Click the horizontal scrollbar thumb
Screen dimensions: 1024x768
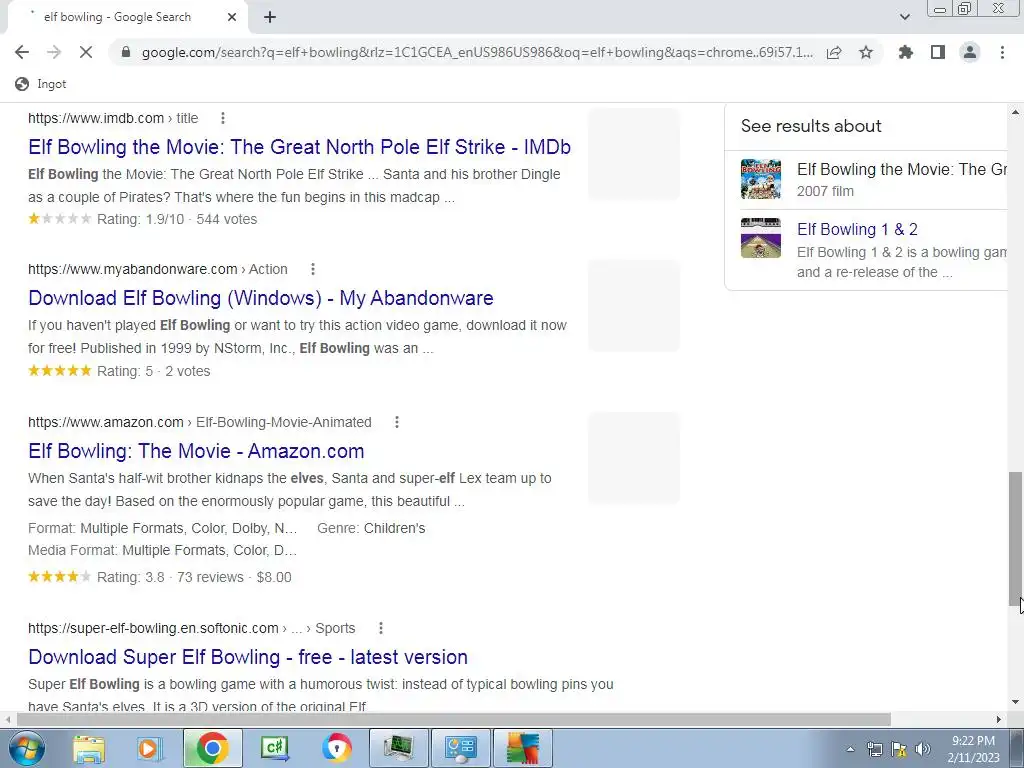[x=454, y=719]
